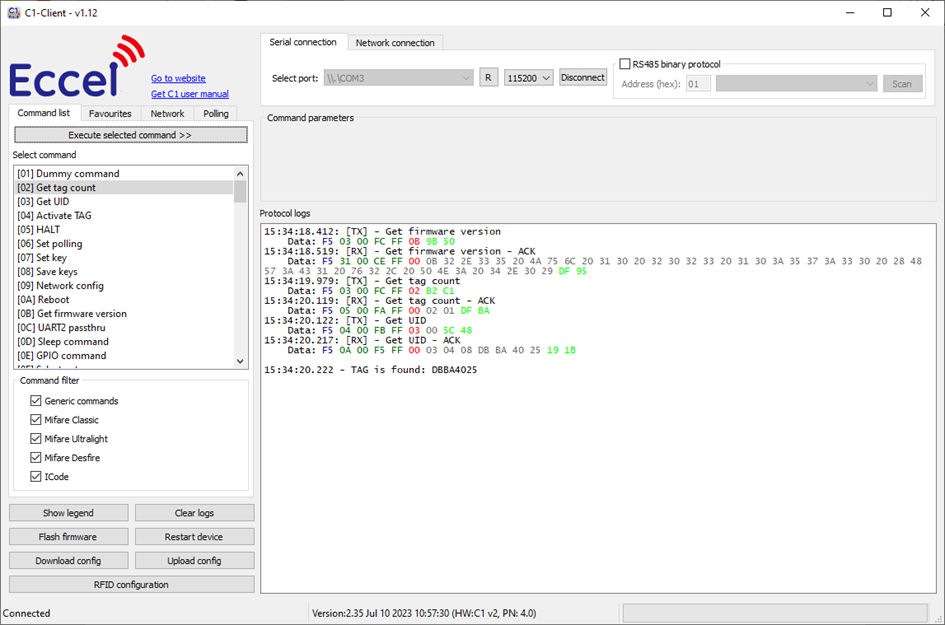Click the command list scroll down arrow
This screenshot has height=625, width=945.
coord(240,361)
